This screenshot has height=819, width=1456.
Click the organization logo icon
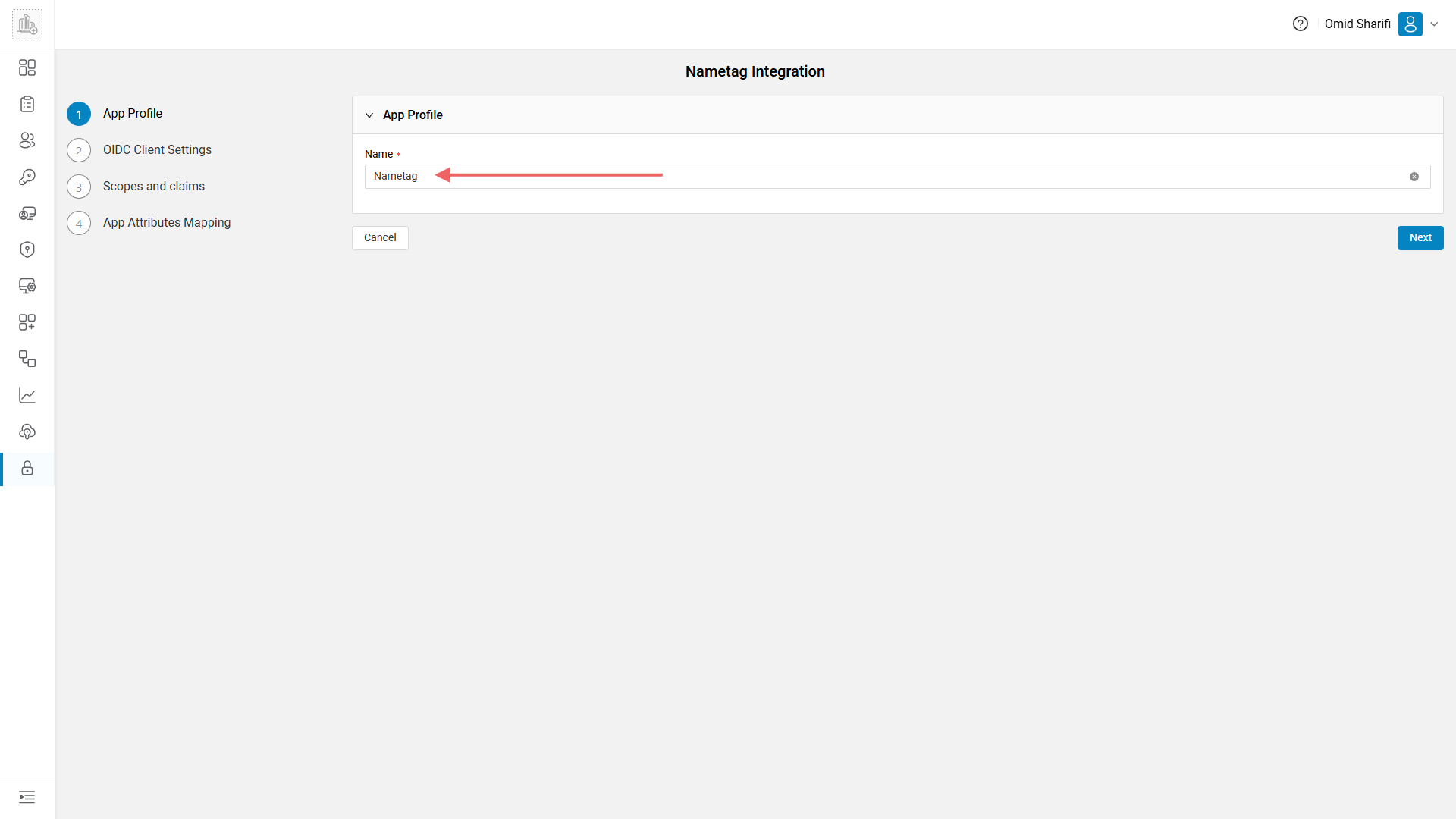(x=27, y=24)
